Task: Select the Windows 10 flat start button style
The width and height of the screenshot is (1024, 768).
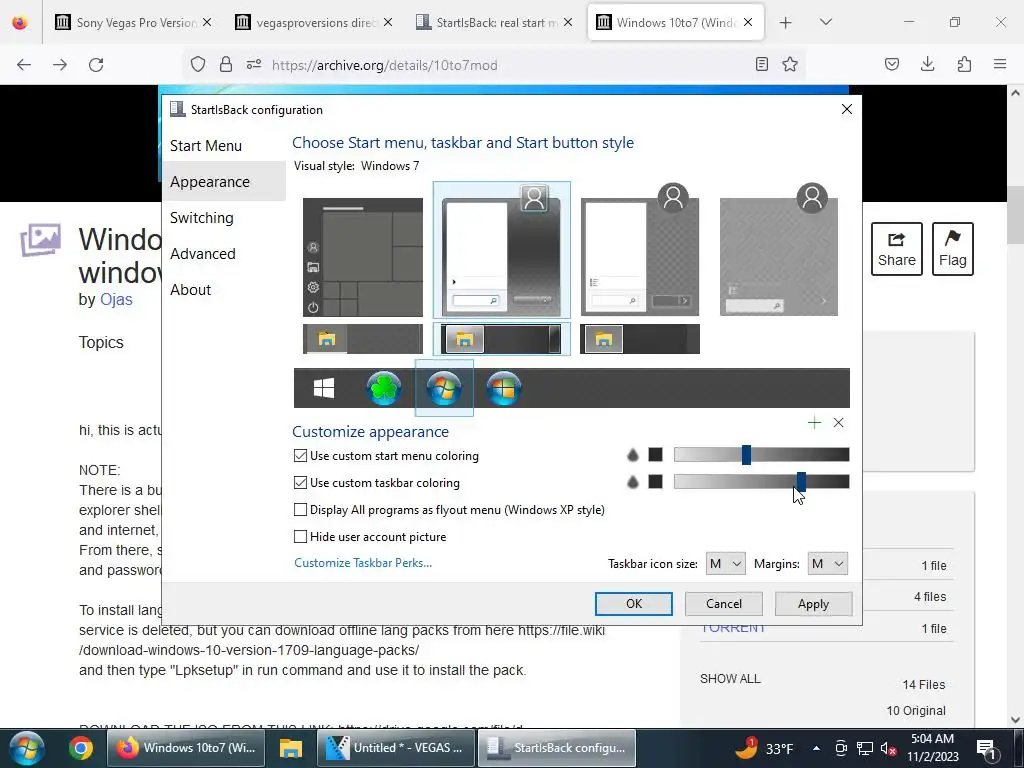Action: tap(324, 388)
